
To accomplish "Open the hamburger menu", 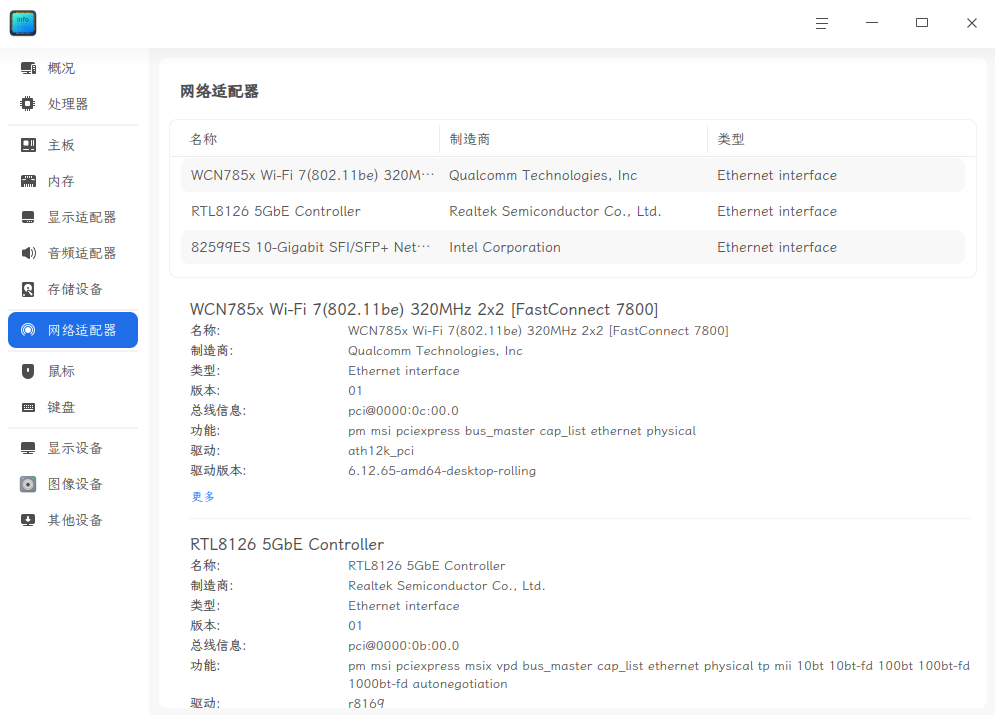I will 822,22.
